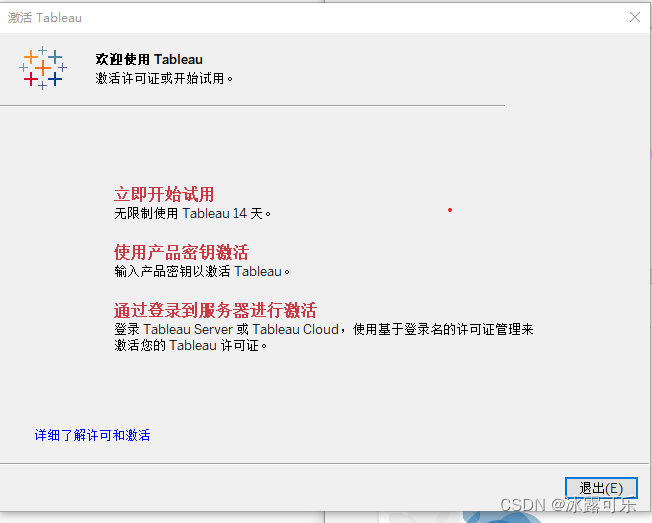
Task: Choose 使用产品密钥激活 to enter a product key
Action: (x=181, y=252)
